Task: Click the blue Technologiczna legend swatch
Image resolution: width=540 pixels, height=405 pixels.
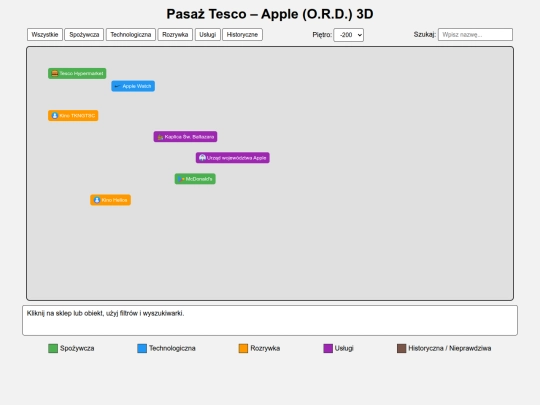Action: pyautogui.click(x=142, y=349)
